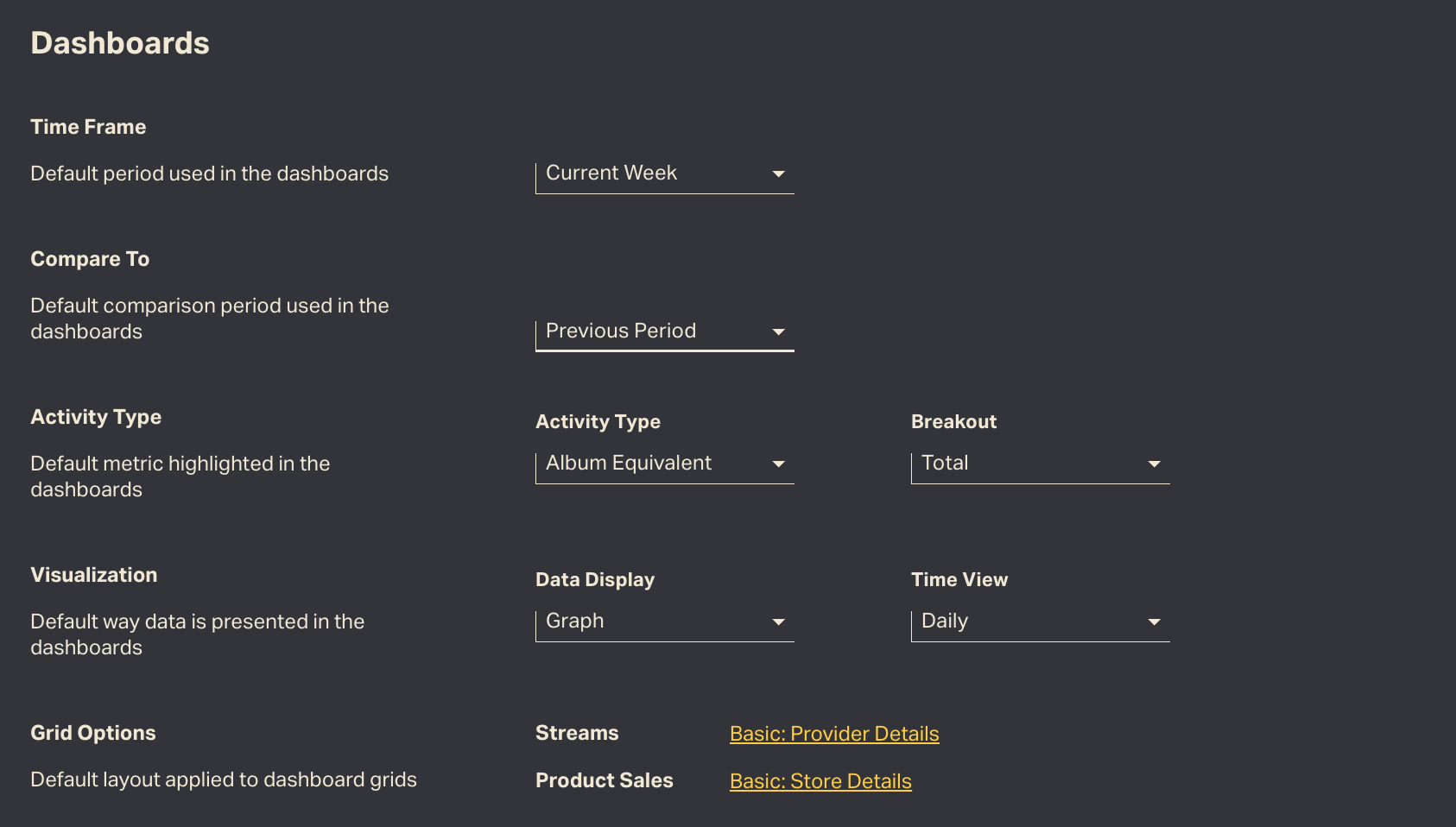Click the arrow icon beside Previous Period
Viewport: 1456px width, 827px height.
pyautogui.click(x=778, y=332)
